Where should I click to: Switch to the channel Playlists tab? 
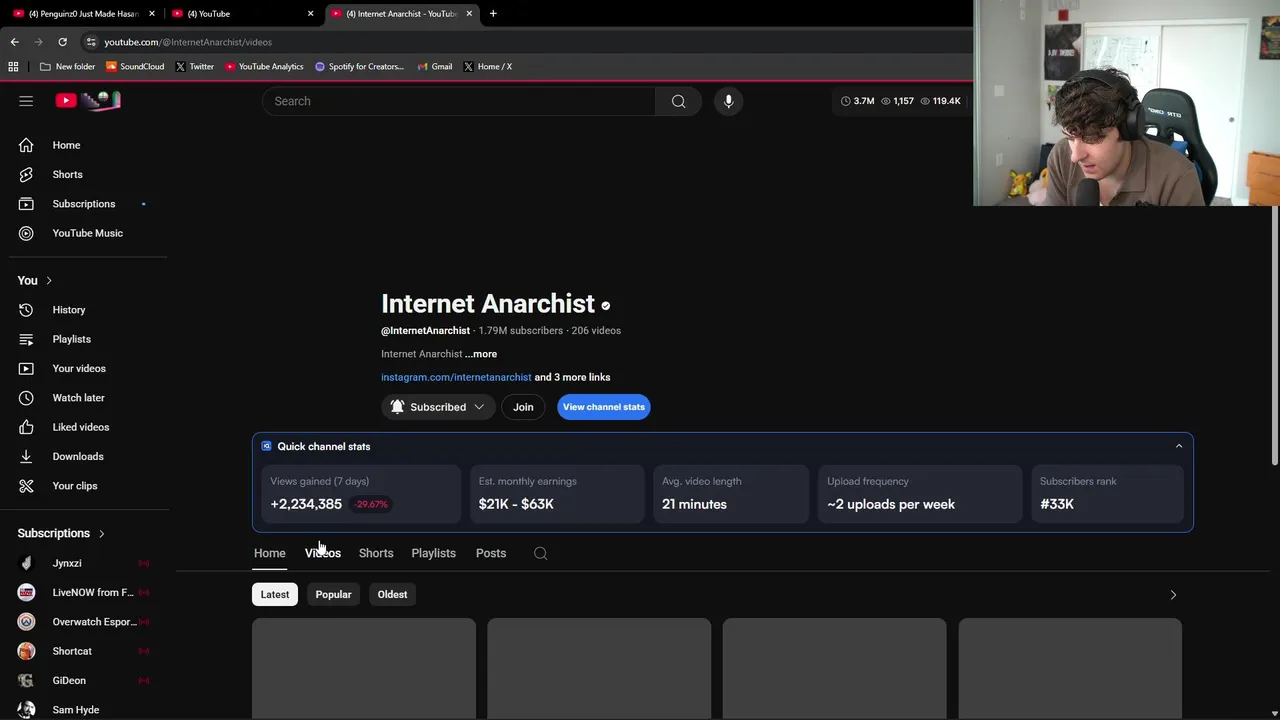coord(433,553)
